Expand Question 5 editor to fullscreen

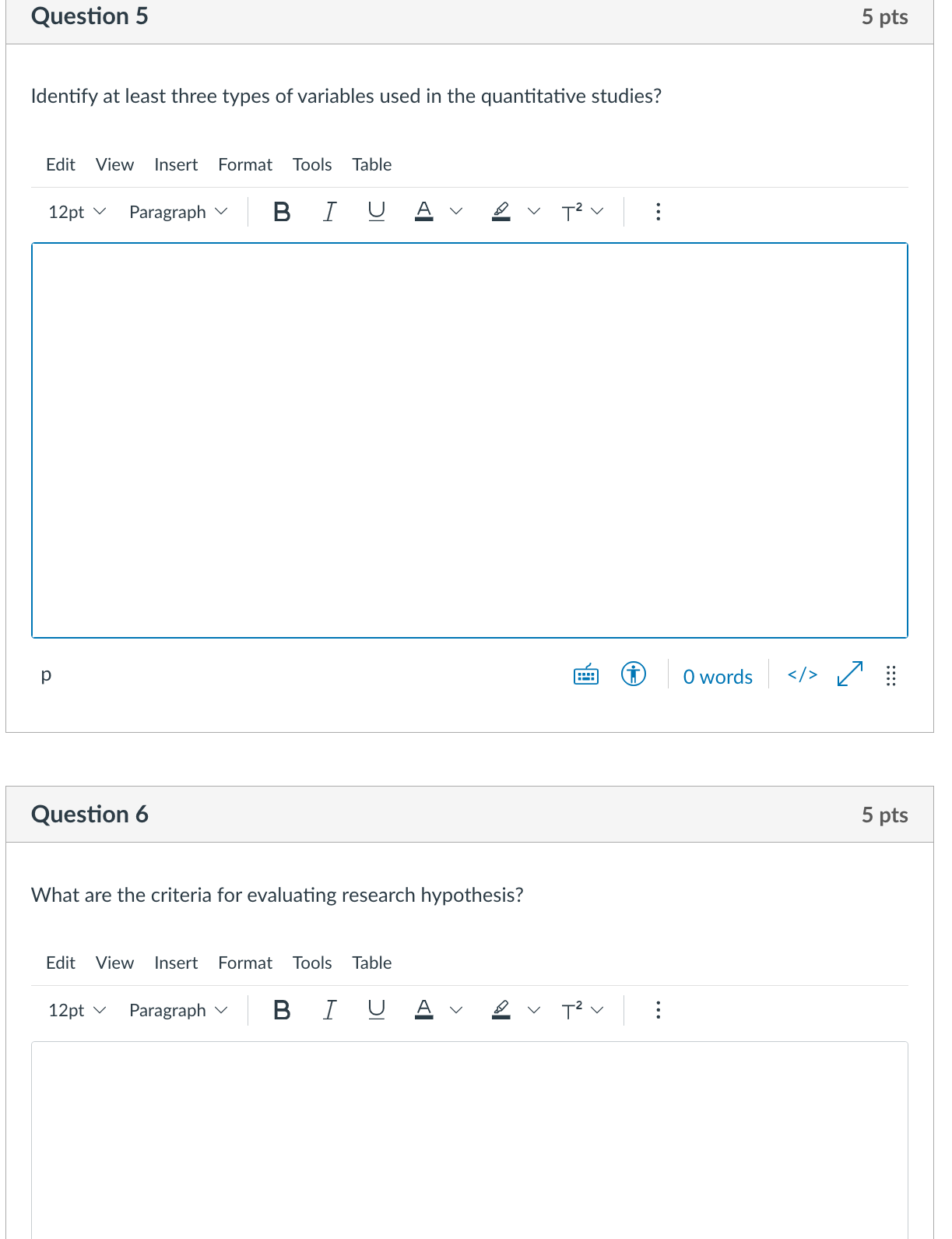tap(850, 674)
